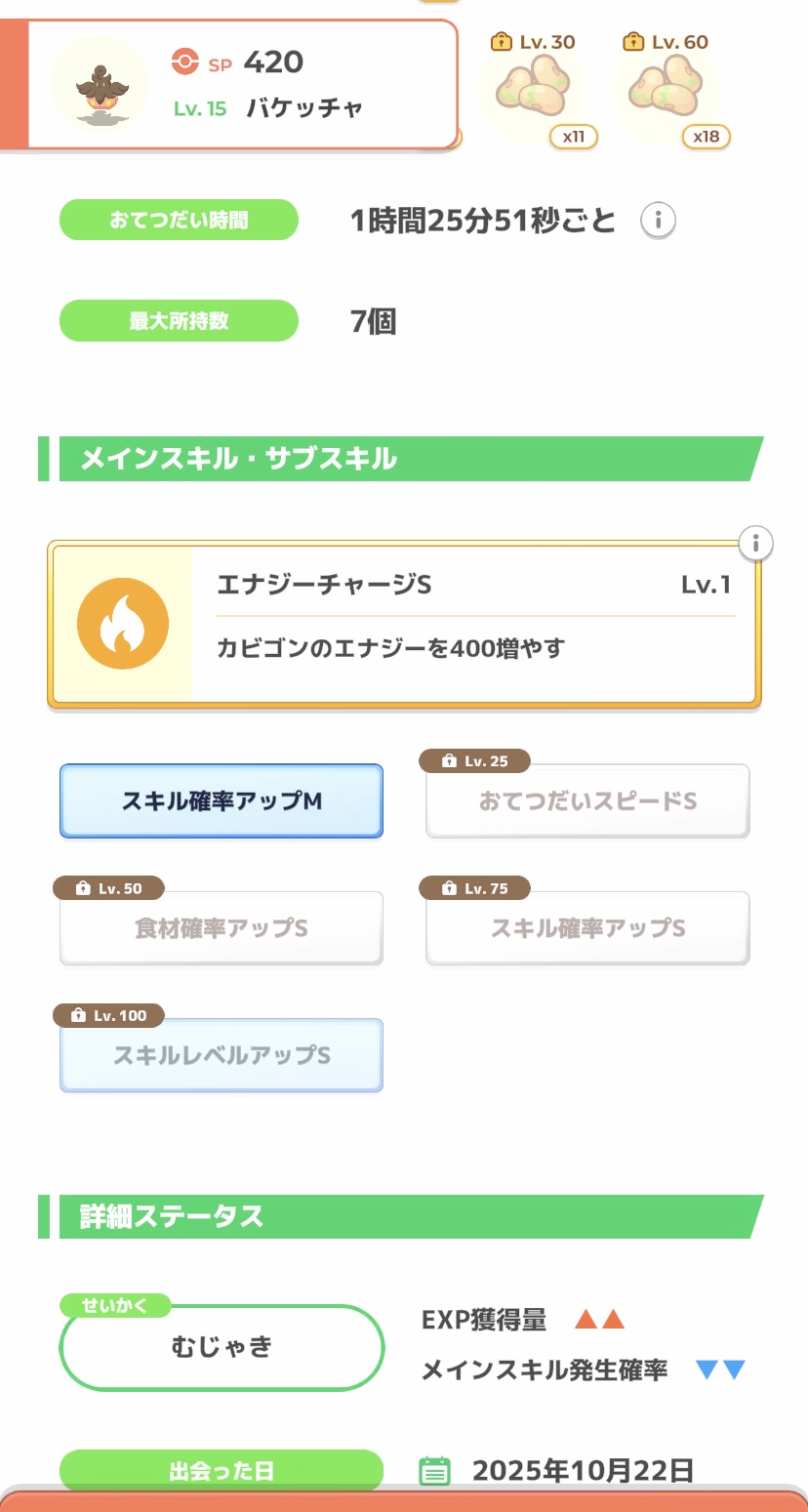Select the Lv. 60 locked ingredient icon

(x=666, y=87)
